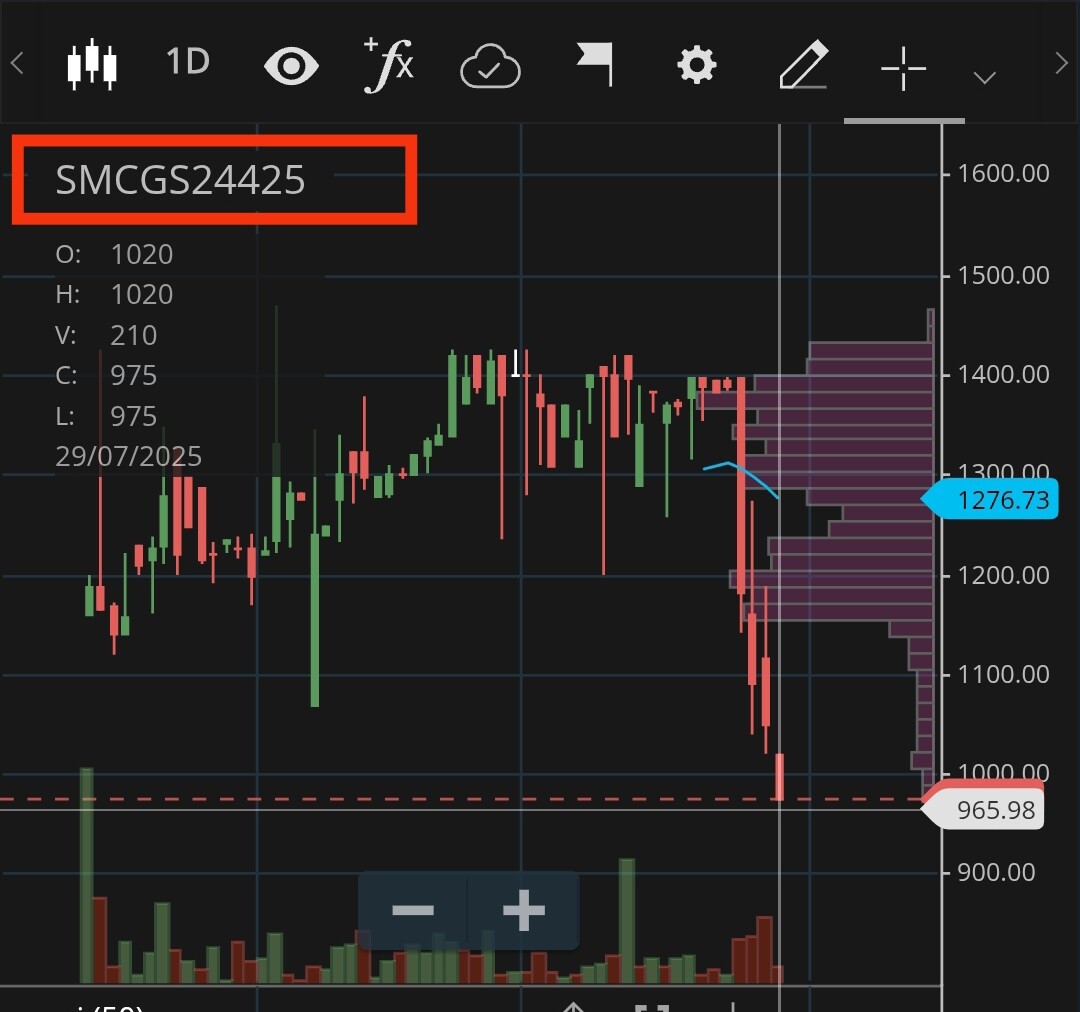This screenshot has width=1080, height=1012.
Task: Change the 1D timeframe interval
Action: (187, 62)
